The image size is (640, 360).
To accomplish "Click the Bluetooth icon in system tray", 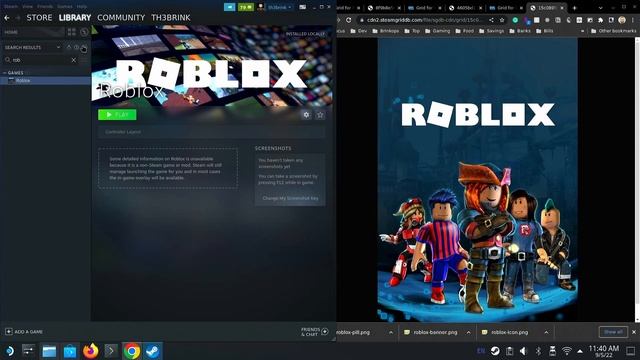I will [538, 351].
